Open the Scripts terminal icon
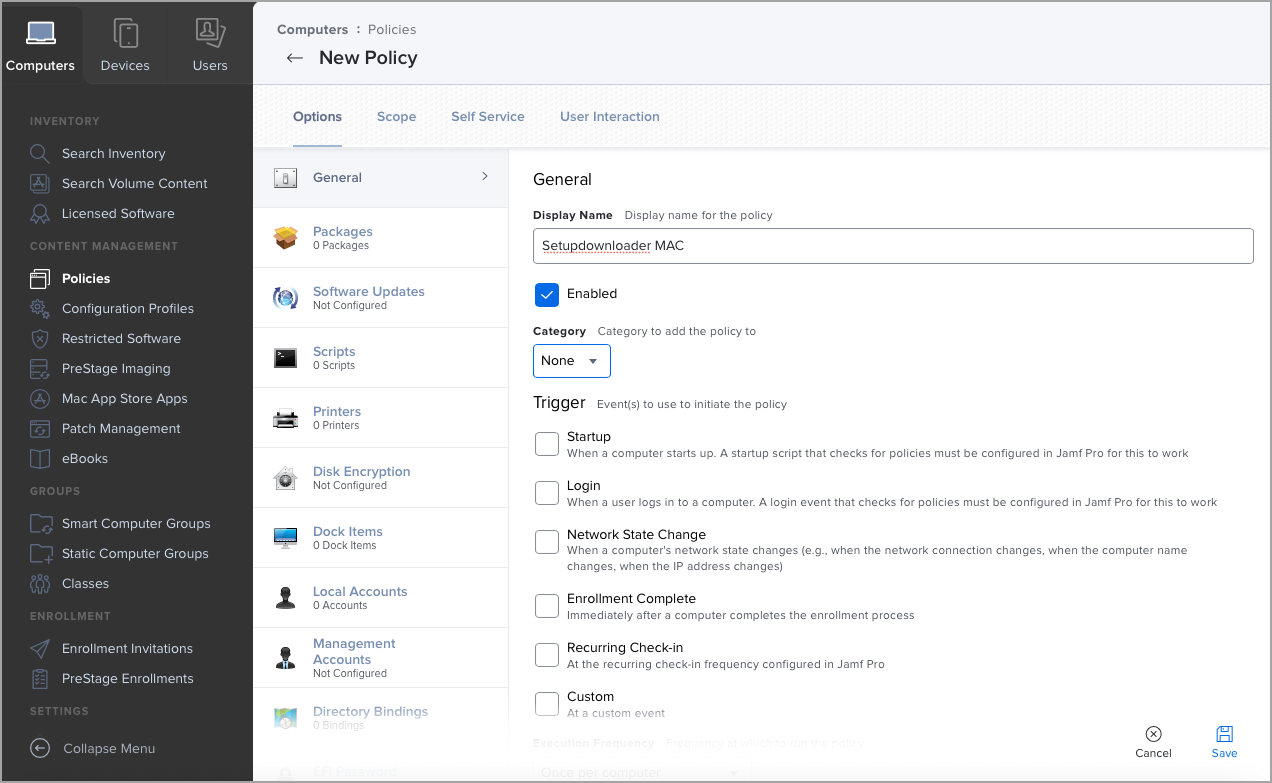The height and width of the screenshot is (783, 1272). (286, 358)
